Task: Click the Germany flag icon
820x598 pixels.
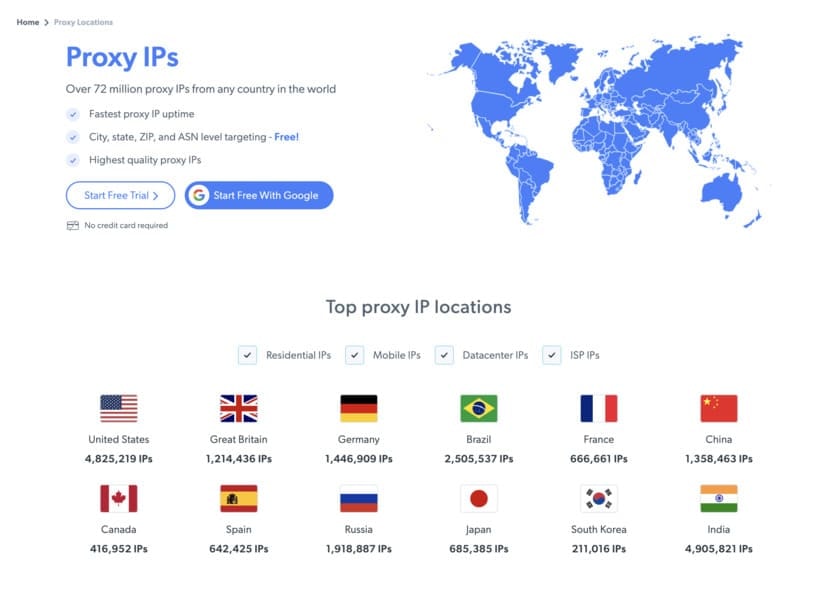Action: 359,408
